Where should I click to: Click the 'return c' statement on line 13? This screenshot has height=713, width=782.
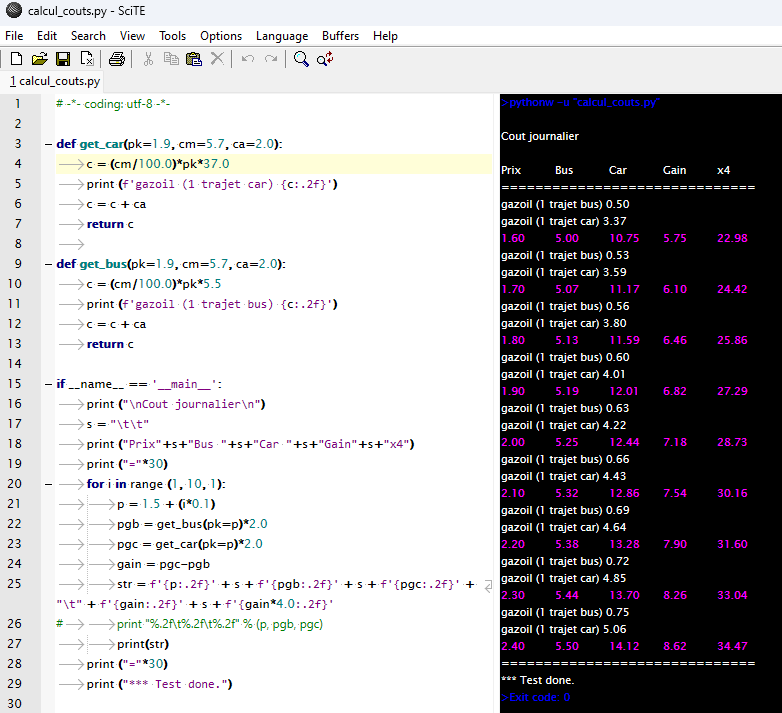click(x=110, y=345)
